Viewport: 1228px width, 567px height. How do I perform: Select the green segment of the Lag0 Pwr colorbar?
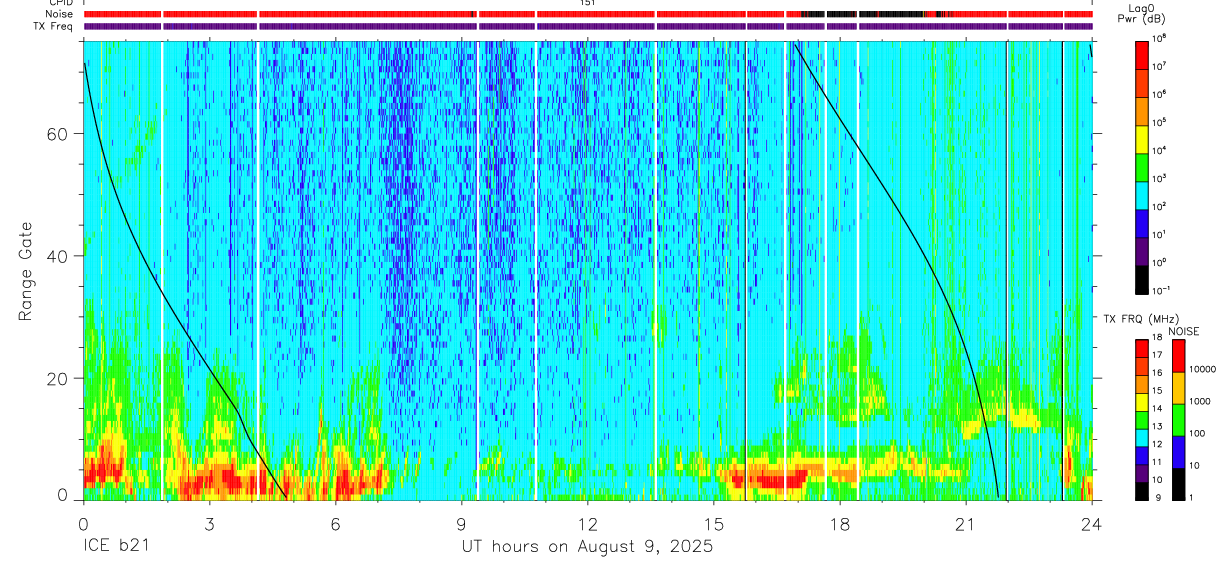pos(1143,166)
